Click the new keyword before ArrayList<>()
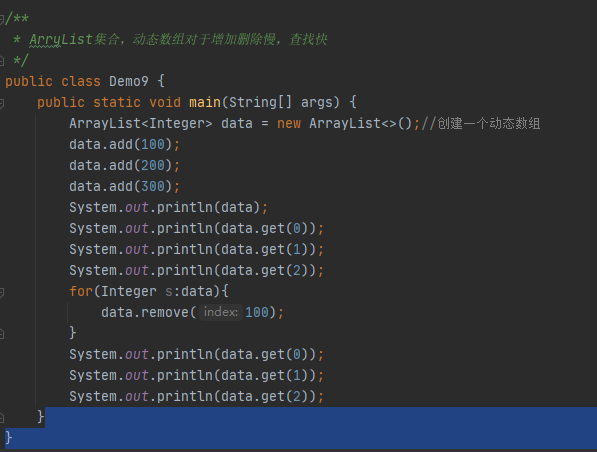 (289, 123)
